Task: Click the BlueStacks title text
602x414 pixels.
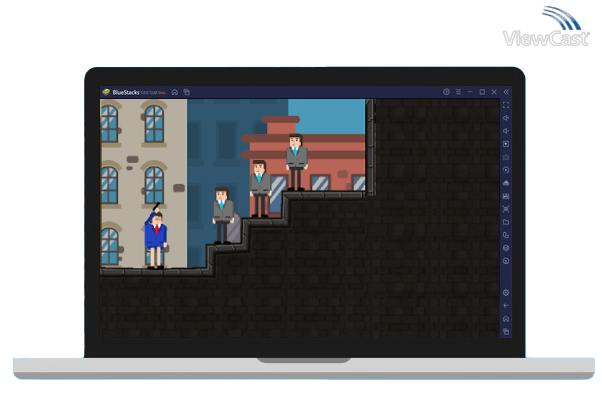Action: coord(126,92)
